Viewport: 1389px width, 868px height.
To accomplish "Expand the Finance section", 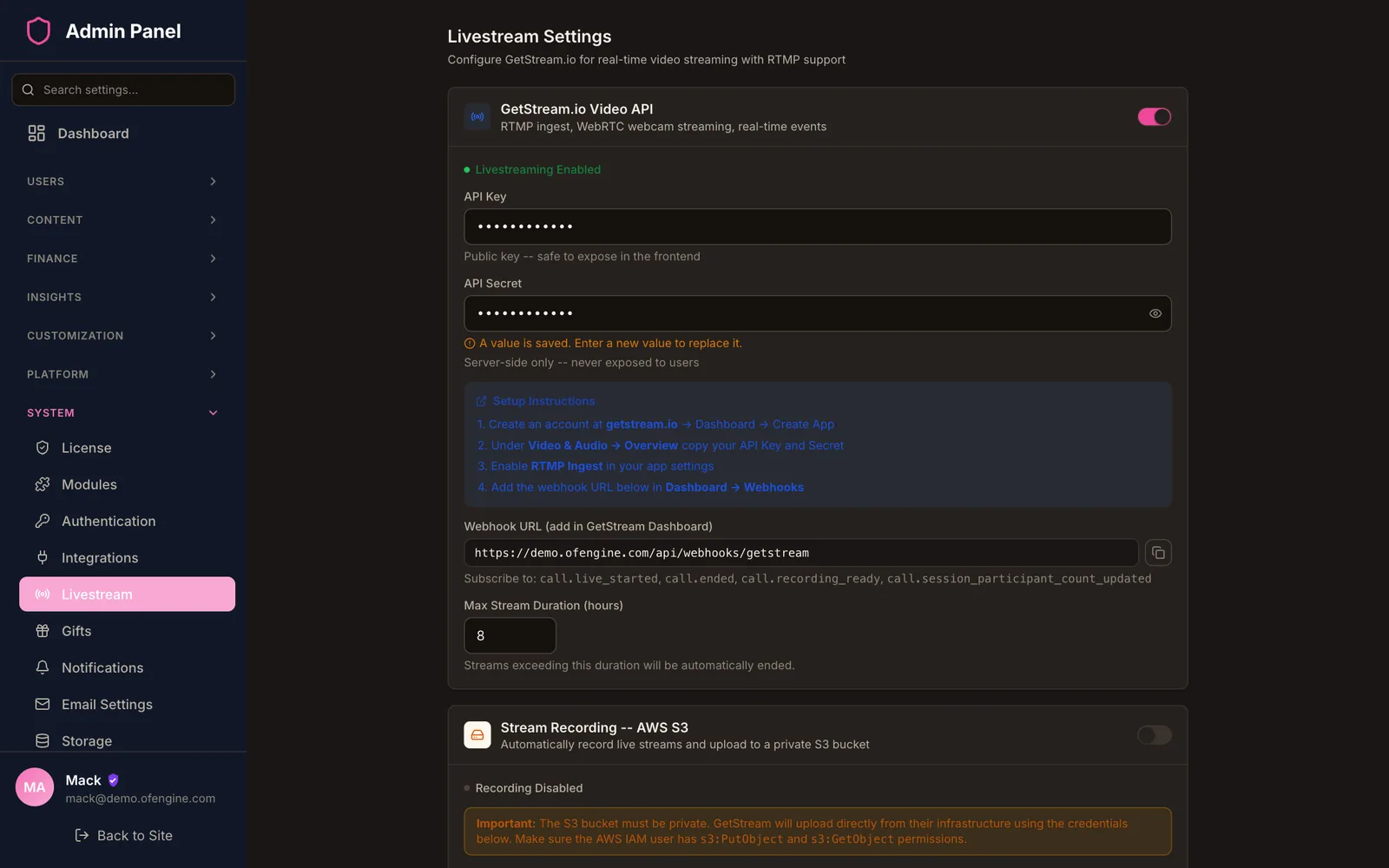I will 122,259.
